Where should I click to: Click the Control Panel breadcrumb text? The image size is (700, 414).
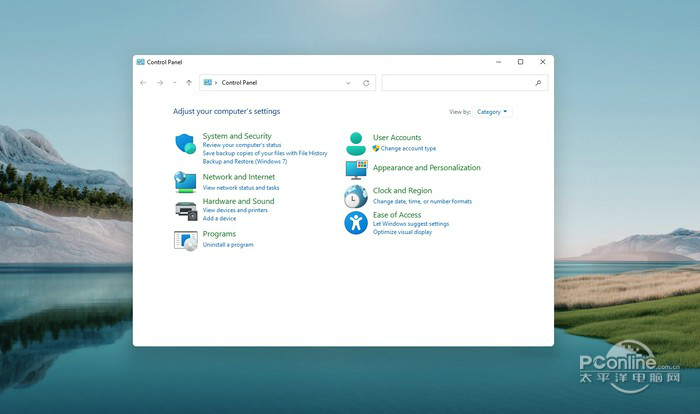[239, 83]
